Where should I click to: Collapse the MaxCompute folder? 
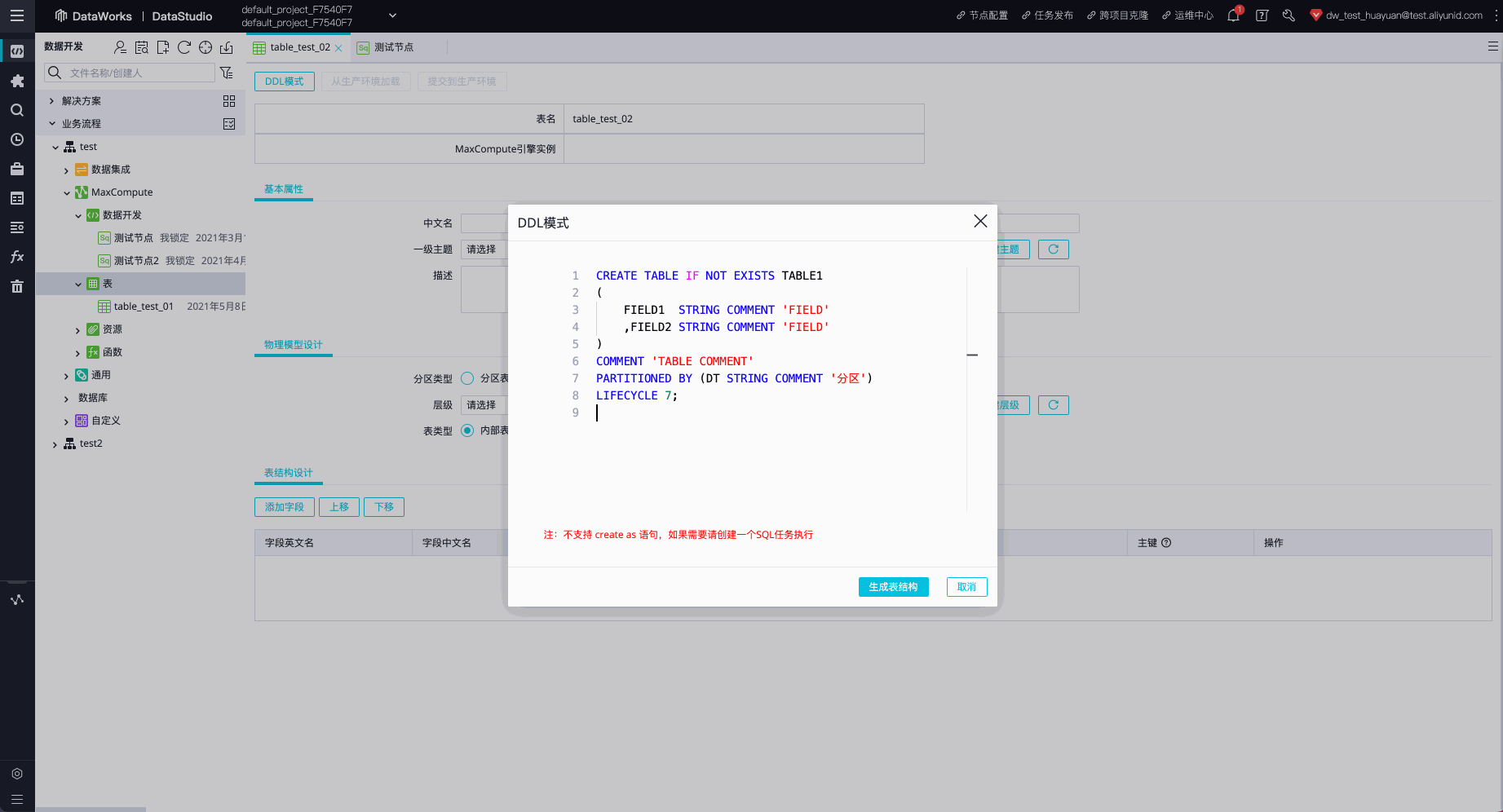(67, 193)
